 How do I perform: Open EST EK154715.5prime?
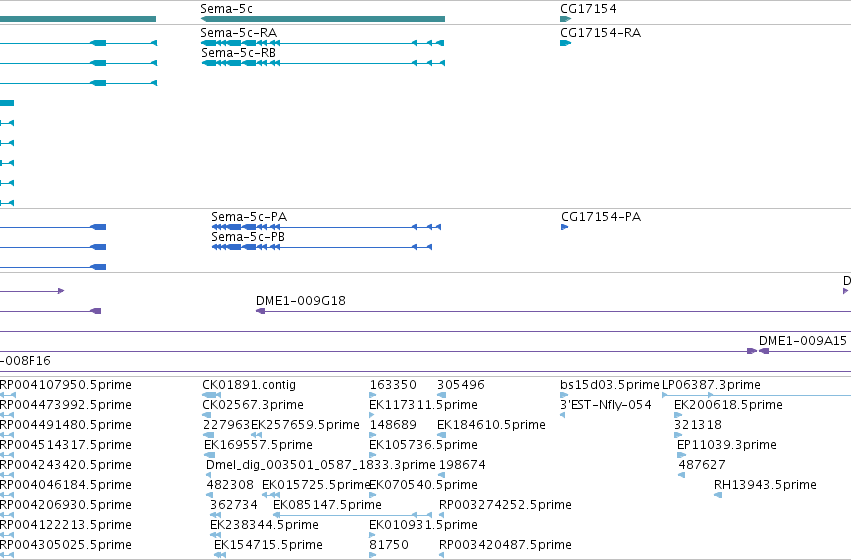[268, 545]
